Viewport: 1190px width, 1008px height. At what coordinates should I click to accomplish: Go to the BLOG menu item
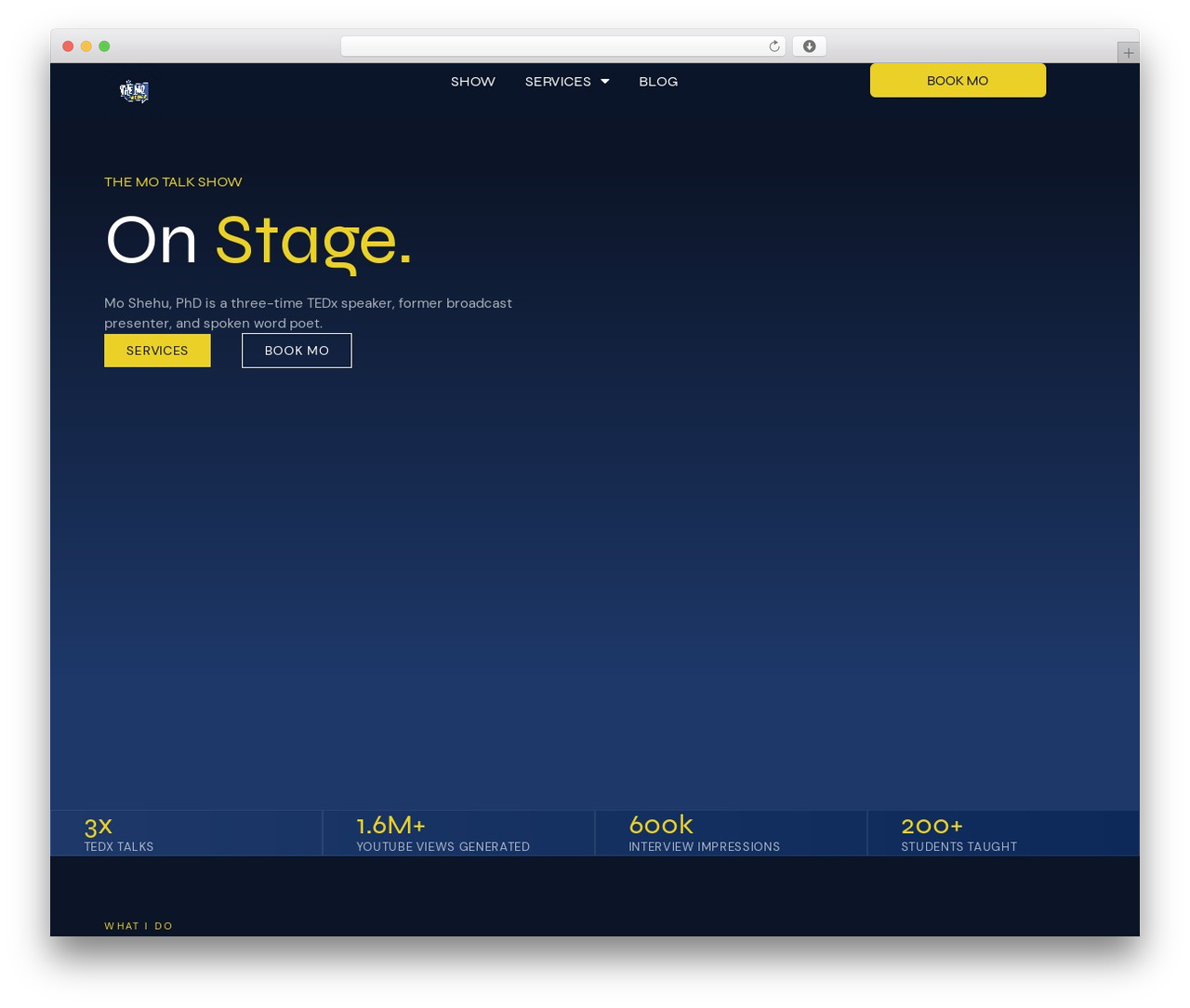click(658, 82)
